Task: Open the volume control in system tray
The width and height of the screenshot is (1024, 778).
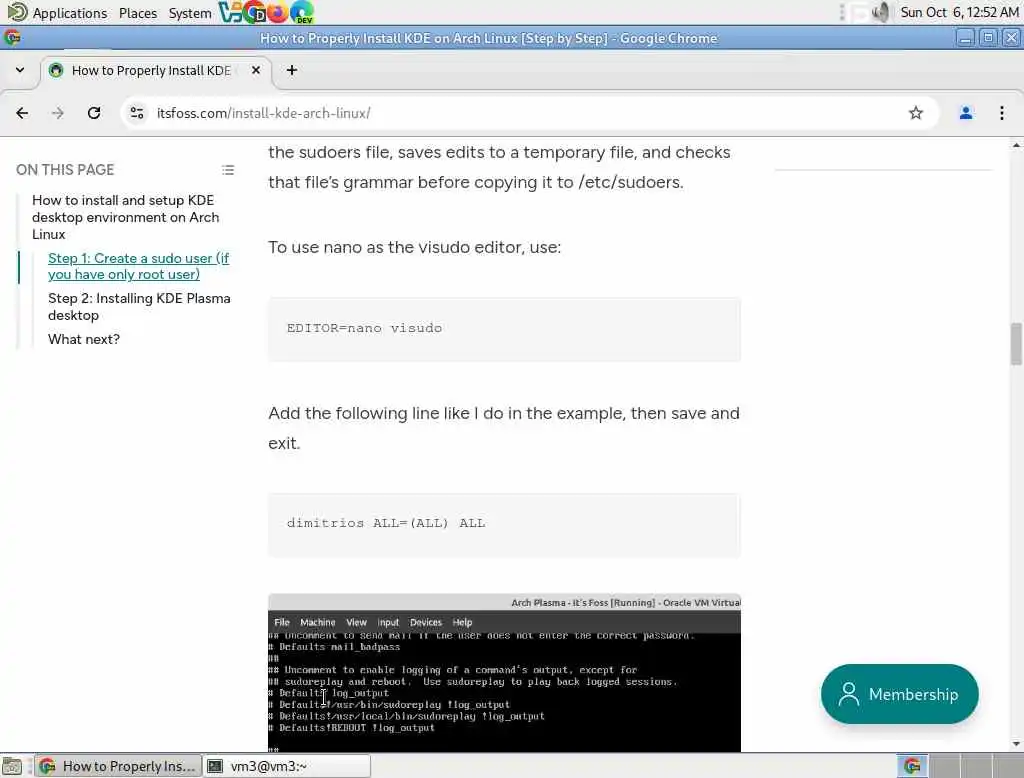Action: (x=881, y=12)
